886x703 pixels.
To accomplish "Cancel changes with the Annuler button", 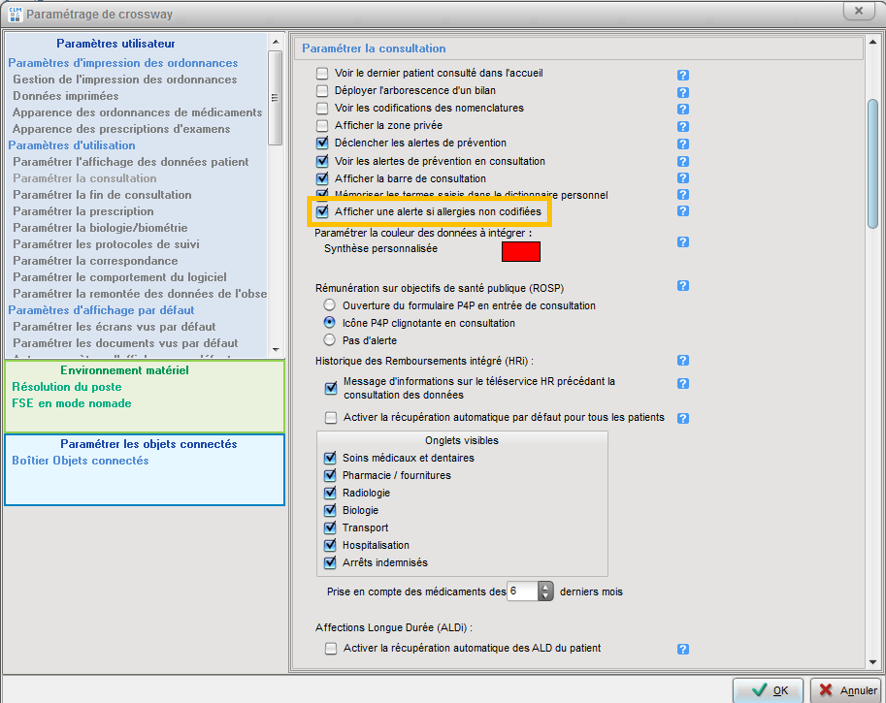I will tap(846, 691).
